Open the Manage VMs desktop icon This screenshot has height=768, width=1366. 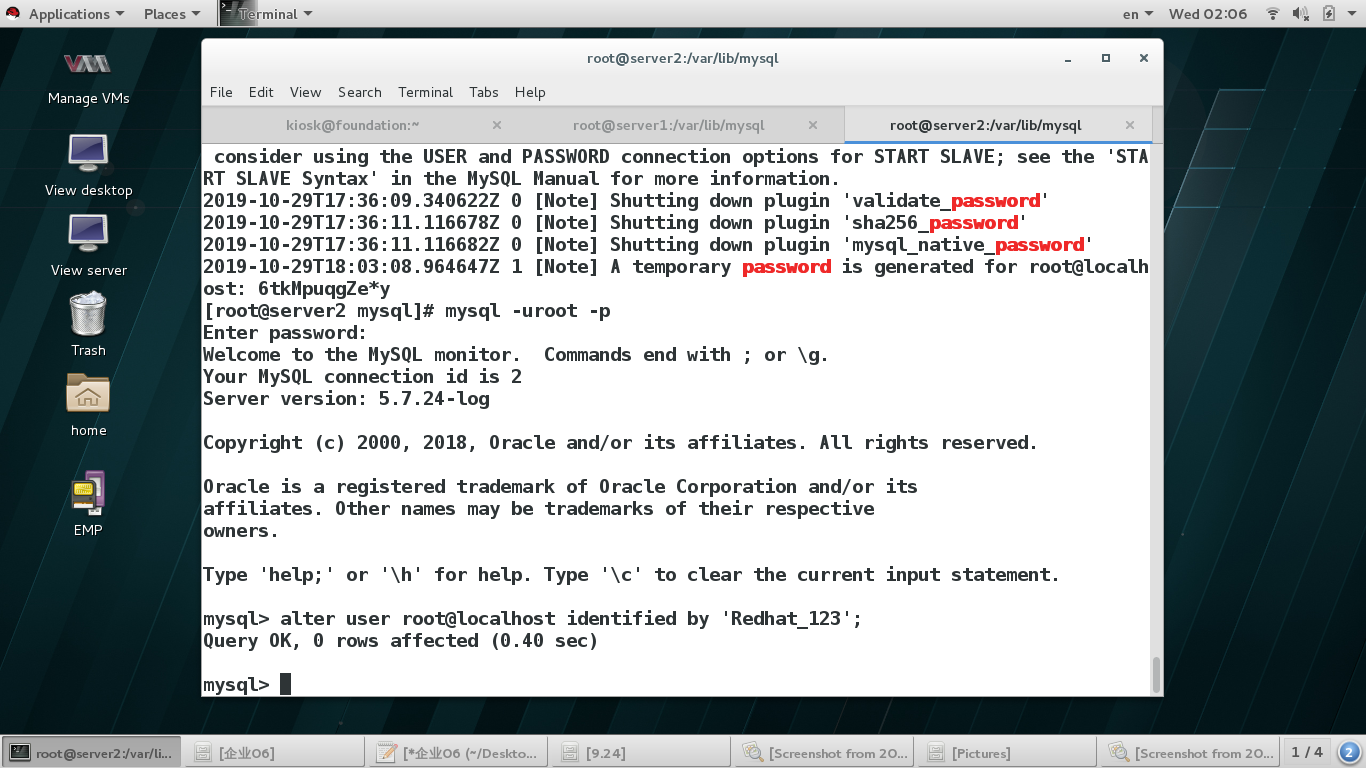click(88, 78)
